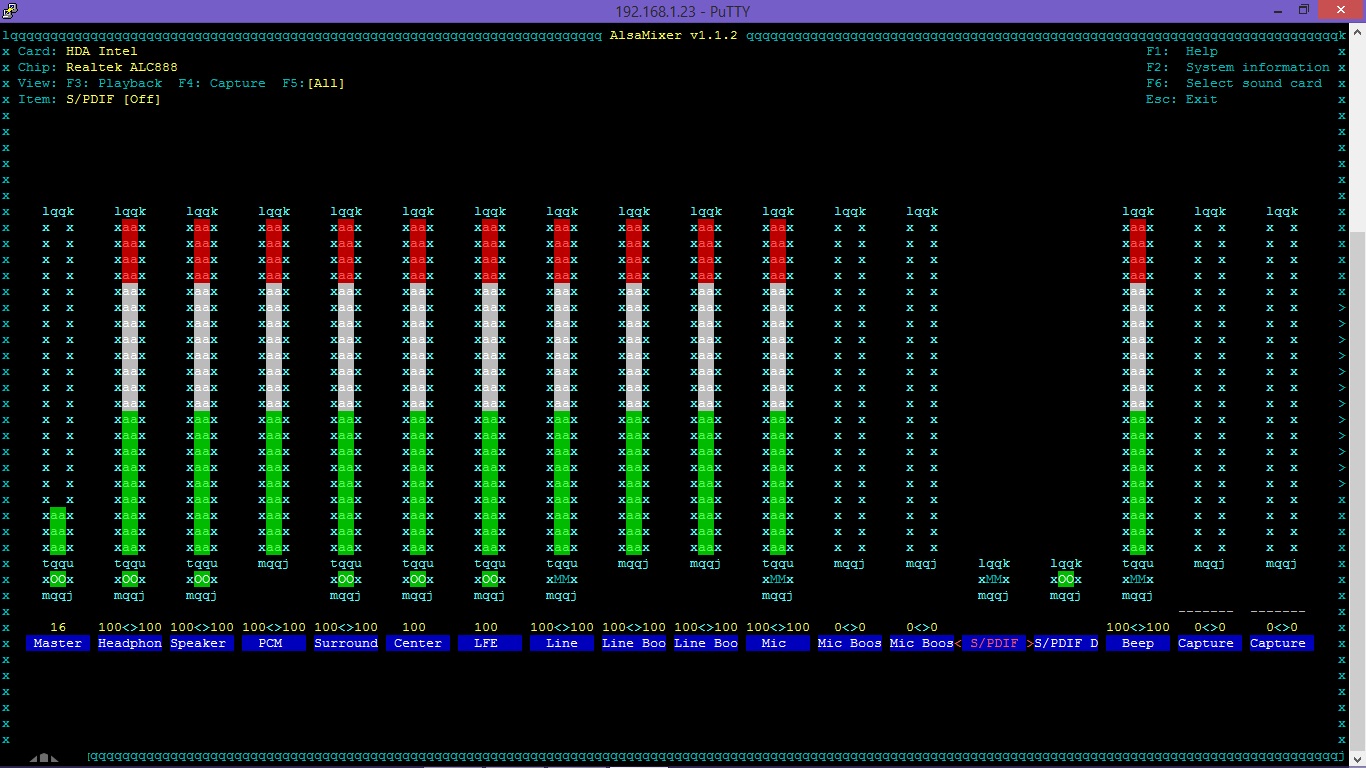Click the 100 value above Center
Viewport: 1366px width, 768px height.
coord(414,627)
